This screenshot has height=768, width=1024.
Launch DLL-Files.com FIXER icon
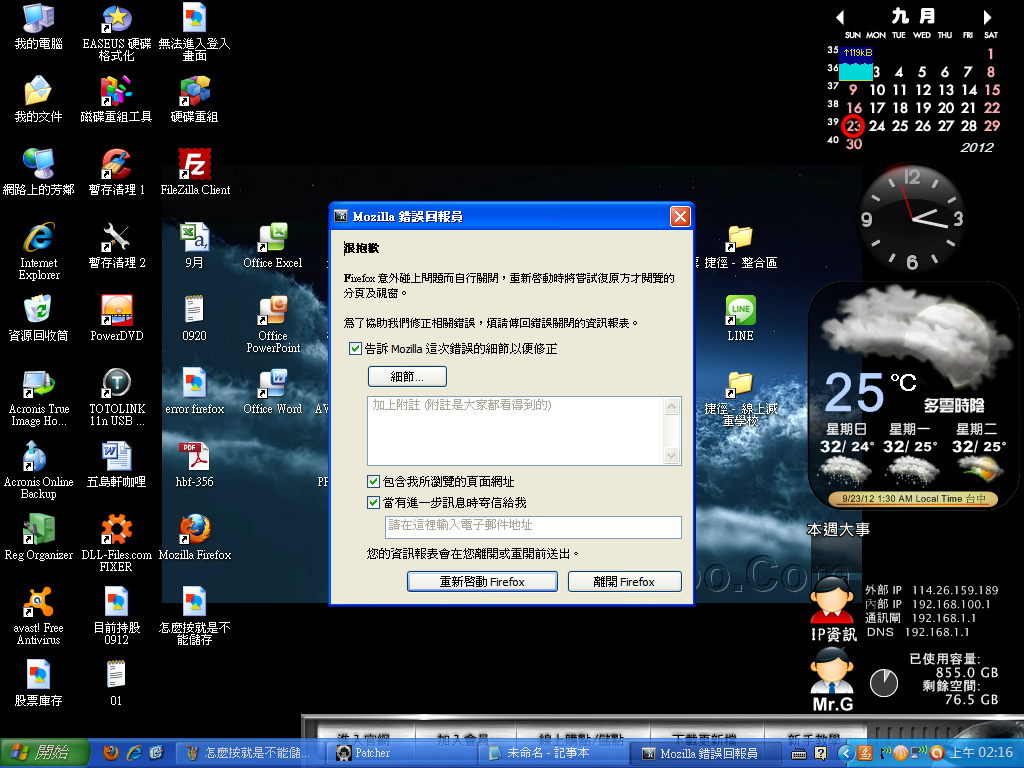pos(116,544)
